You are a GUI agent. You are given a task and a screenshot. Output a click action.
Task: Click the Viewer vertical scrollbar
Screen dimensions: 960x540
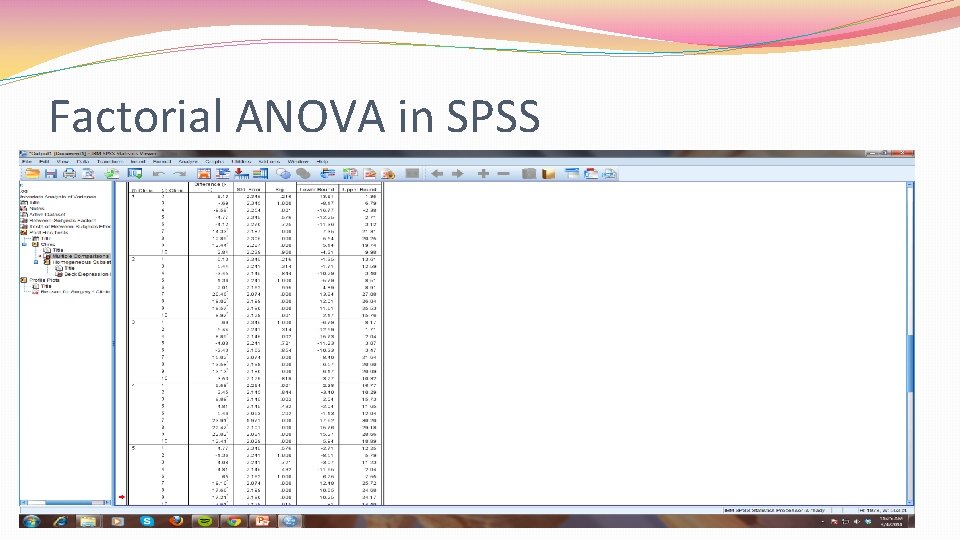[910, 343]
